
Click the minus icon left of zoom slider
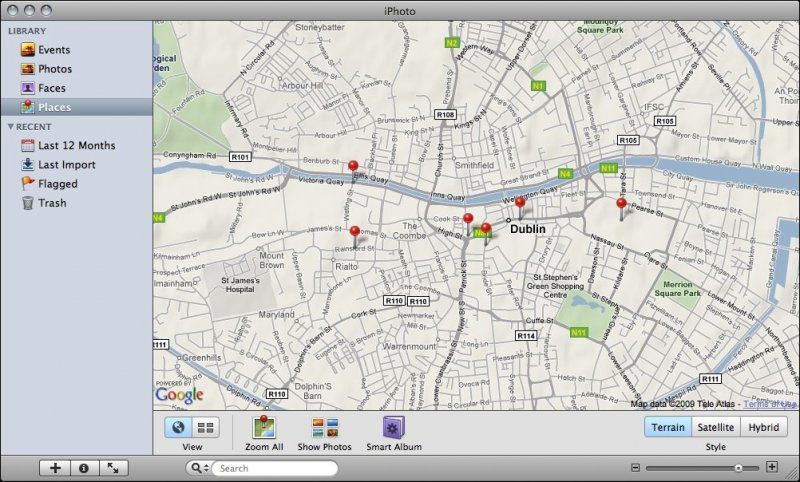click(x=634, y=467)
